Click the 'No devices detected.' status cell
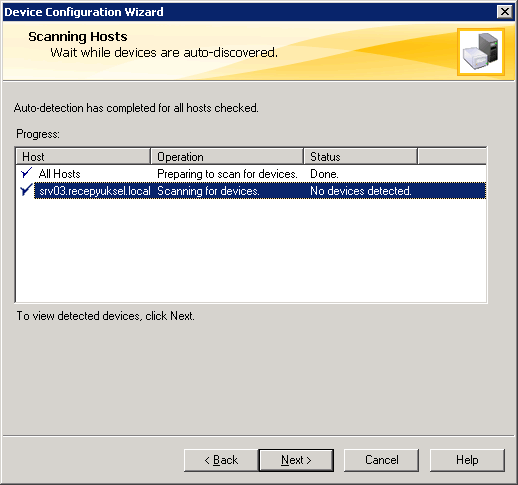Image resolution: width=518 pixels, height=485 pixels. tap(361, 191)
